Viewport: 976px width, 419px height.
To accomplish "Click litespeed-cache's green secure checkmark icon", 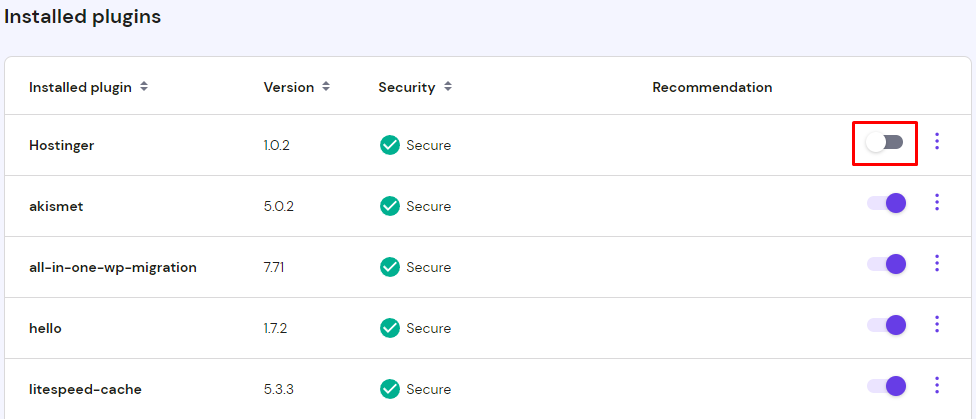I will 390,389.
